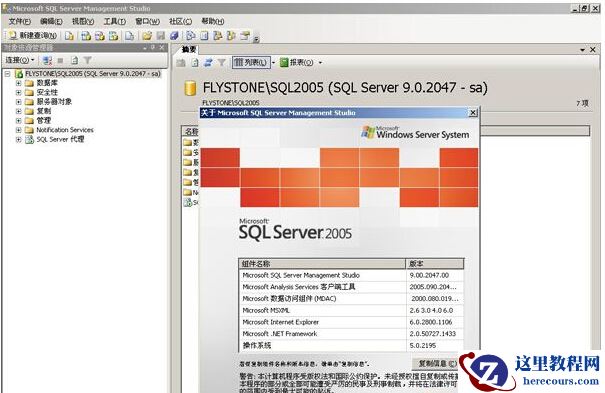Select the Microsoft MSXML row
The width and height of the screenshot is (605, 393).
[x=351, y=310]
